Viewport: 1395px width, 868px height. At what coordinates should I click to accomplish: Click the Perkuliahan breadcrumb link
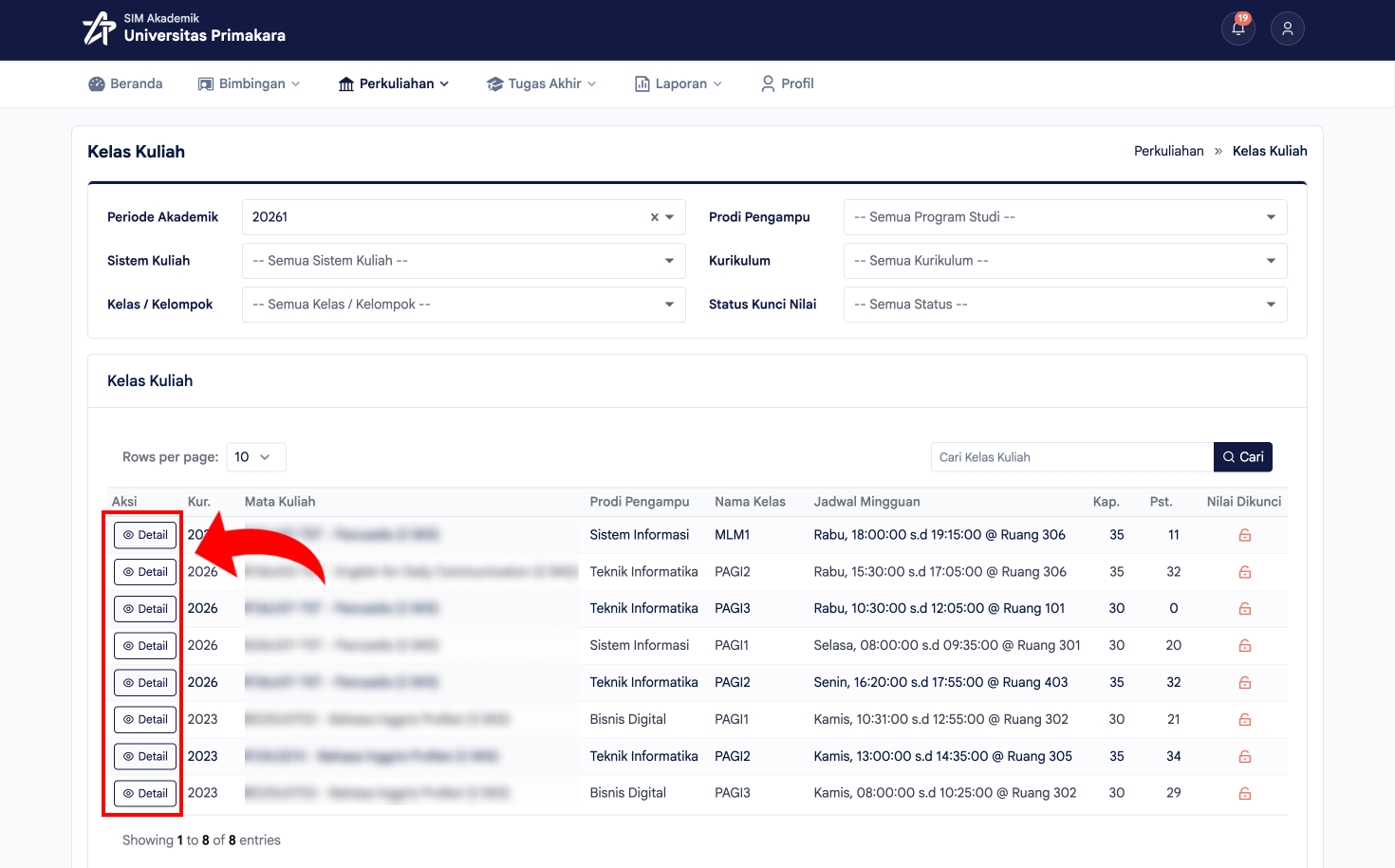pyautogui.click(x=1169, y=151)
